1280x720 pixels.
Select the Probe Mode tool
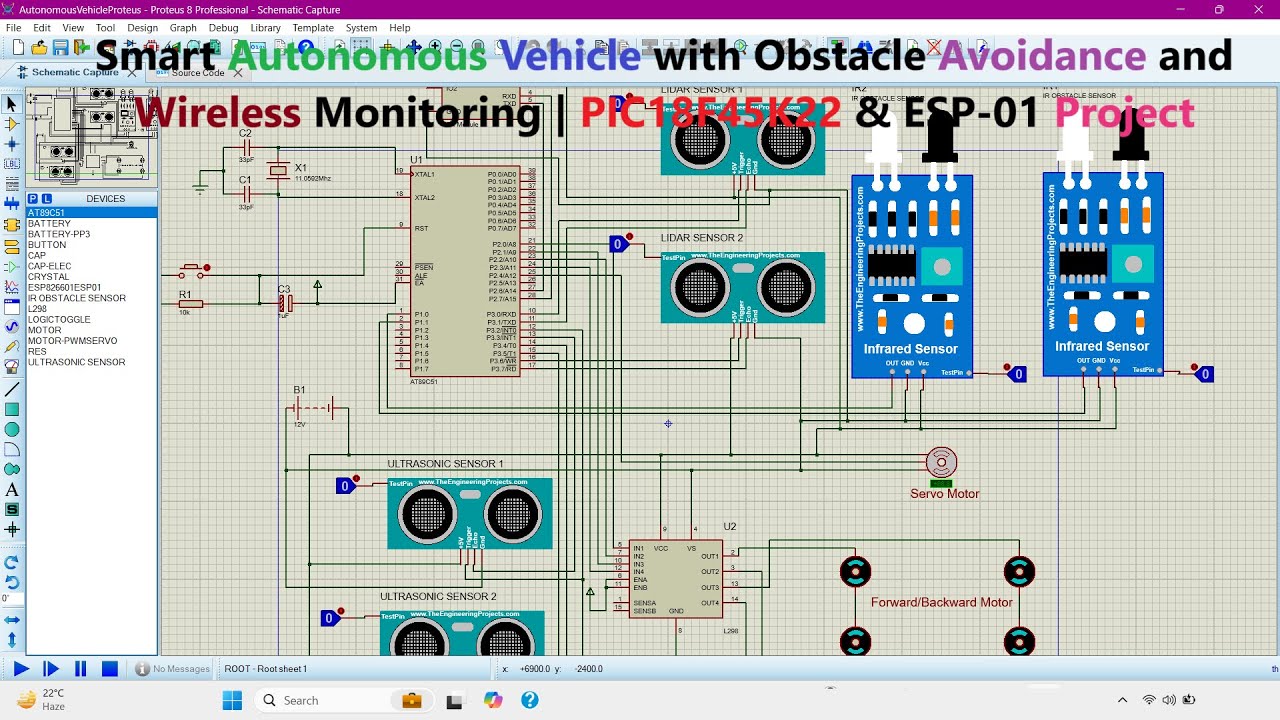(x=12, y=347)
